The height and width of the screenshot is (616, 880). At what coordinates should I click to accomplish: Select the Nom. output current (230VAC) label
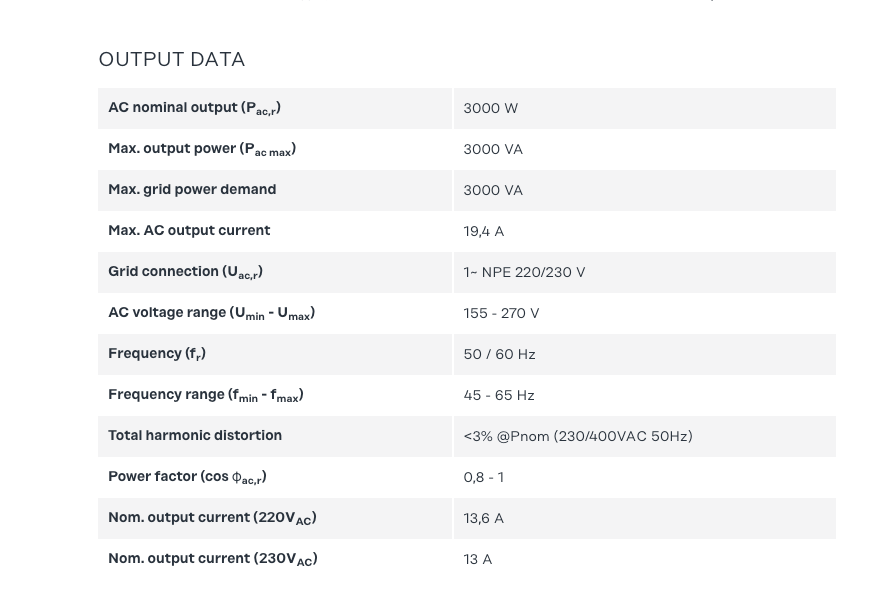[212, 559]
